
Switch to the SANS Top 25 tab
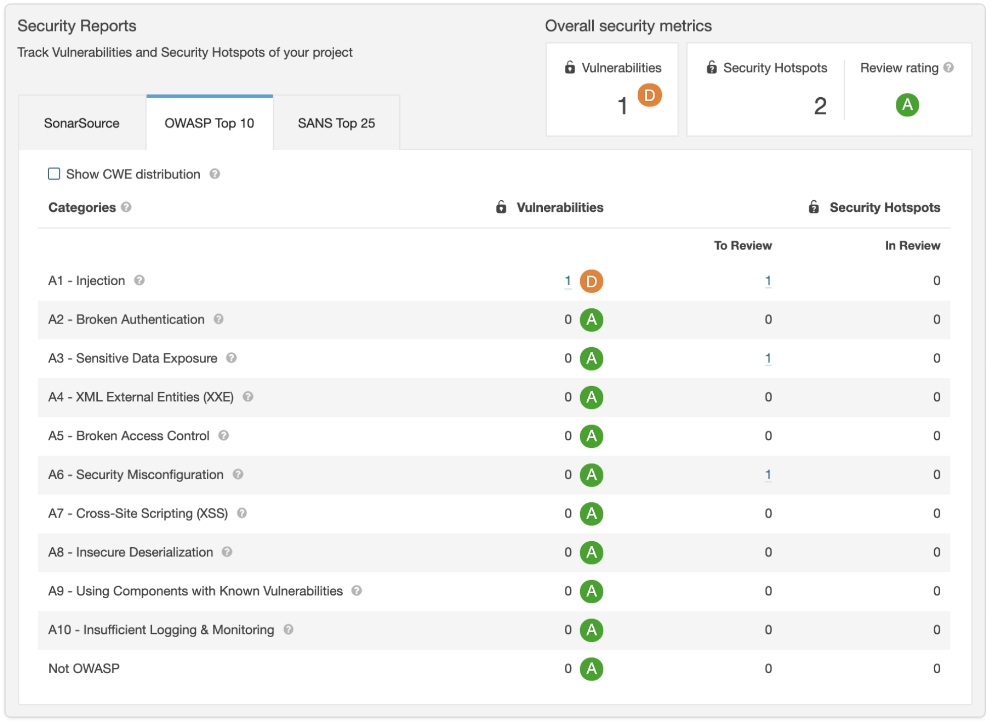click(337, 121)
